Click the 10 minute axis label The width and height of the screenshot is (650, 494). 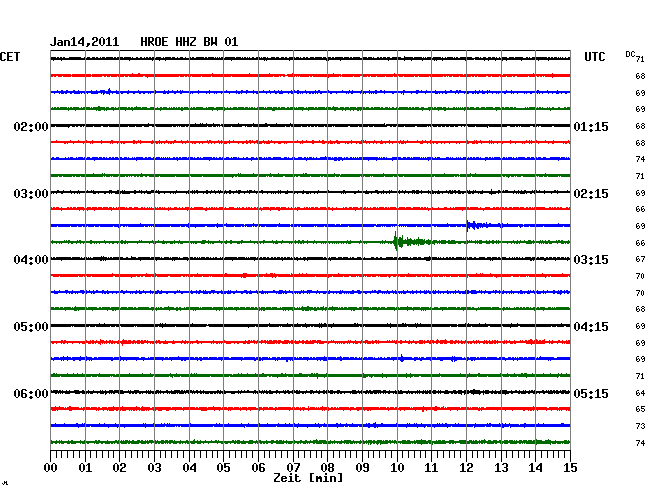[x=397, y=468]
